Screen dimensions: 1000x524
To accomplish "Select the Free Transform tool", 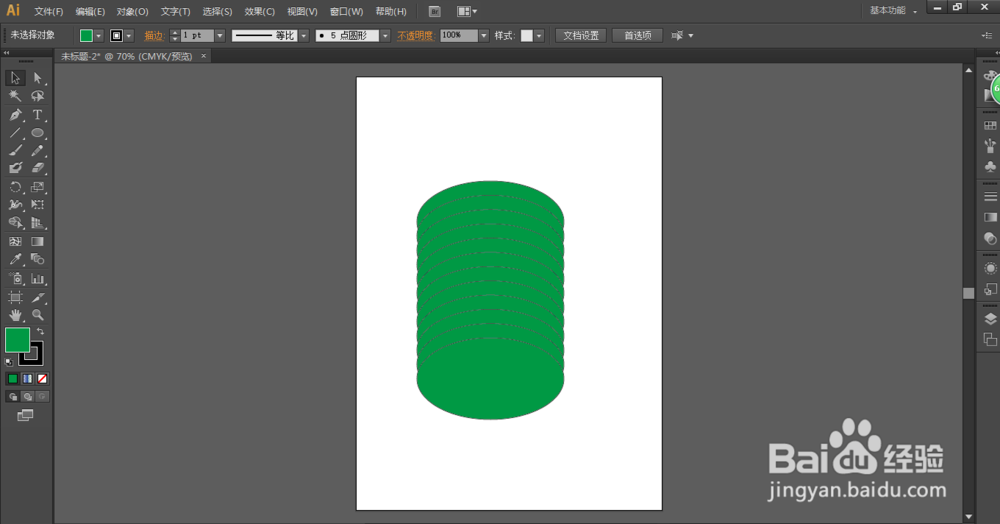I will coord(38,205).
